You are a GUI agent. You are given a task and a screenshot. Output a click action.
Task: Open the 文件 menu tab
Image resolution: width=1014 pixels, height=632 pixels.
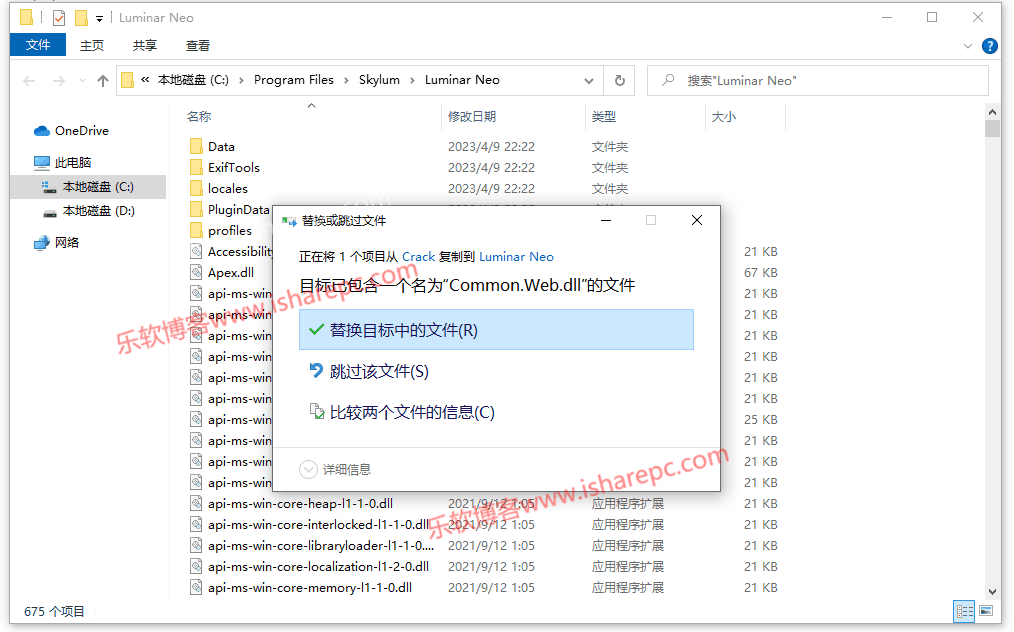coord(38,45)
